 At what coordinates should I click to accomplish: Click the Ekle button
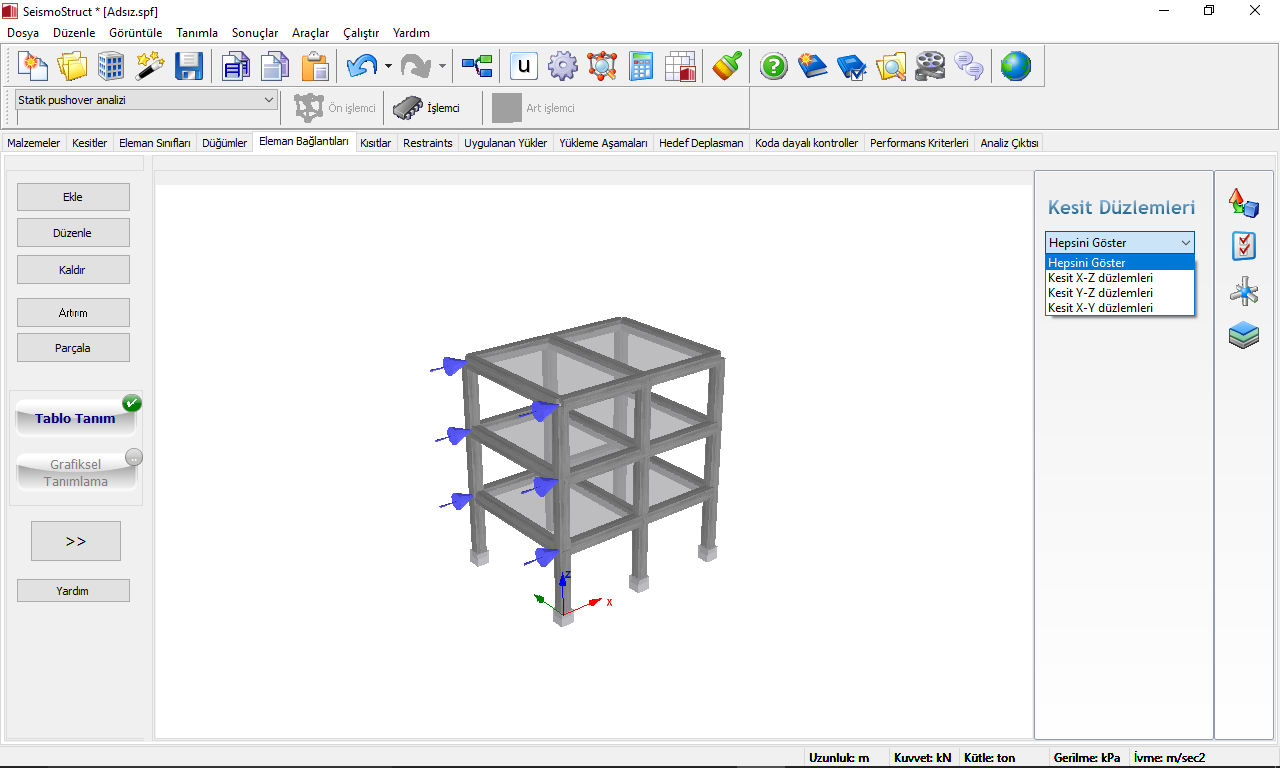click(73, 197)
